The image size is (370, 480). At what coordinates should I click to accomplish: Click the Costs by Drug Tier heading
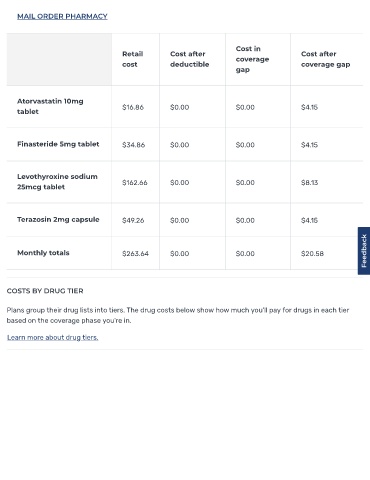(45, 291)
